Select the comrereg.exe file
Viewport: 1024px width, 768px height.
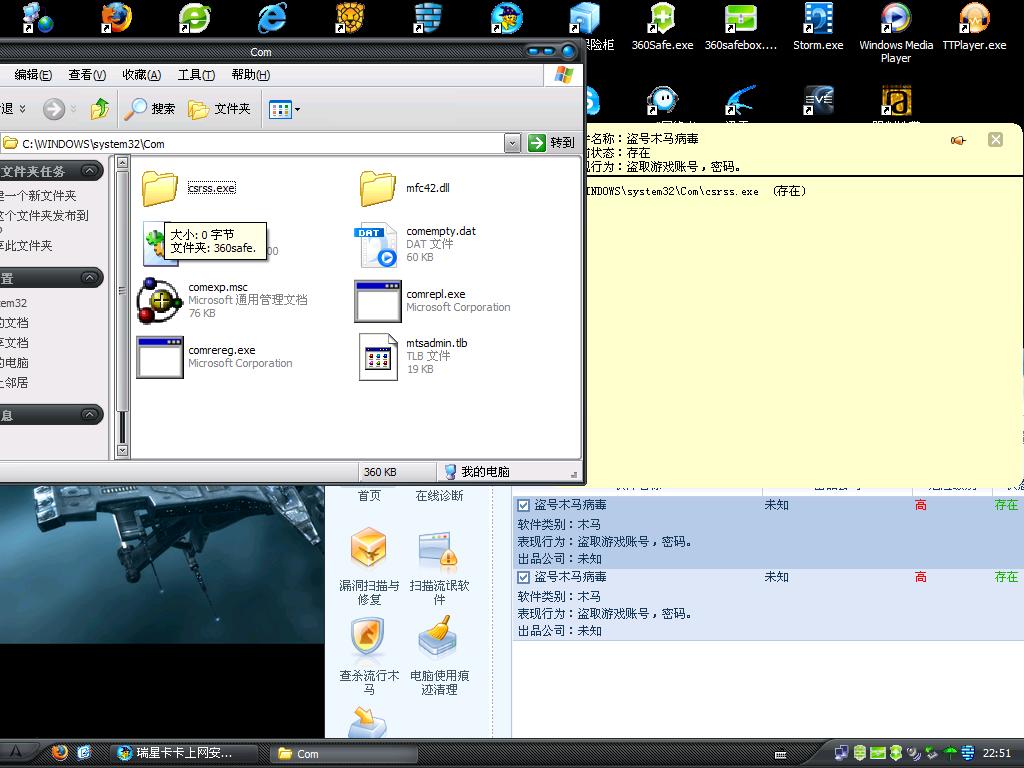click(215, 357)
